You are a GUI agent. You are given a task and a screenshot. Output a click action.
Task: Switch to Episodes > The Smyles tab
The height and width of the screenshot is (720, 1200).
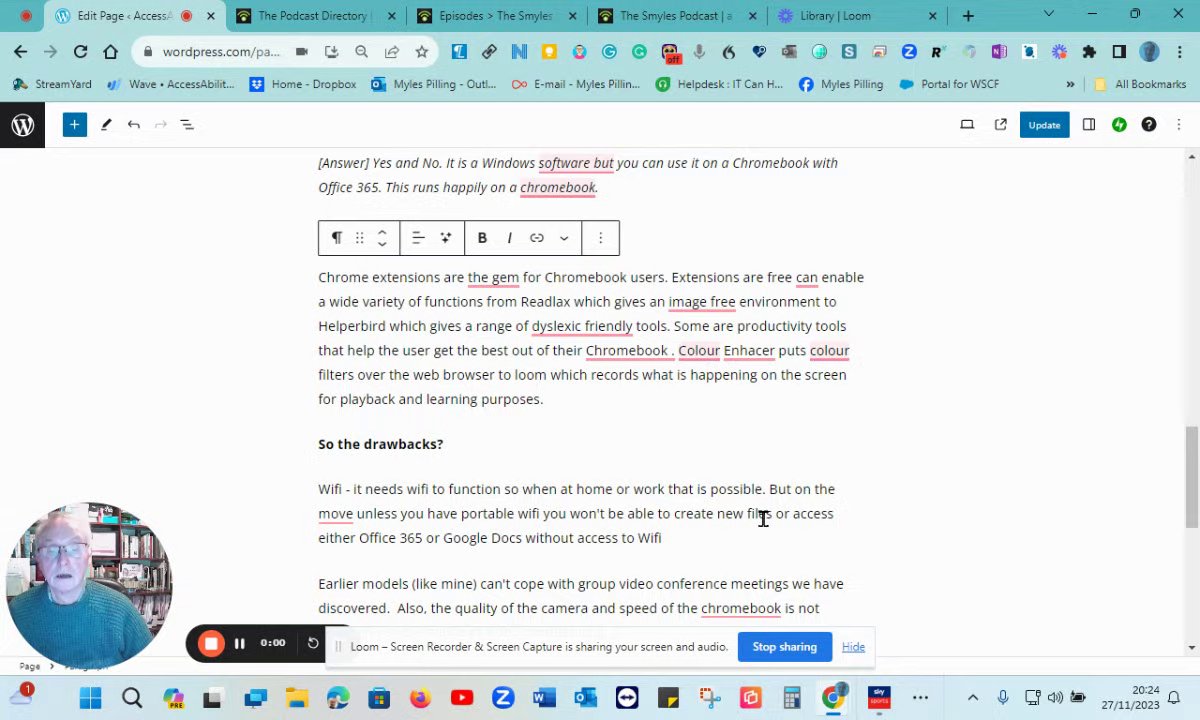coord(496,16)
